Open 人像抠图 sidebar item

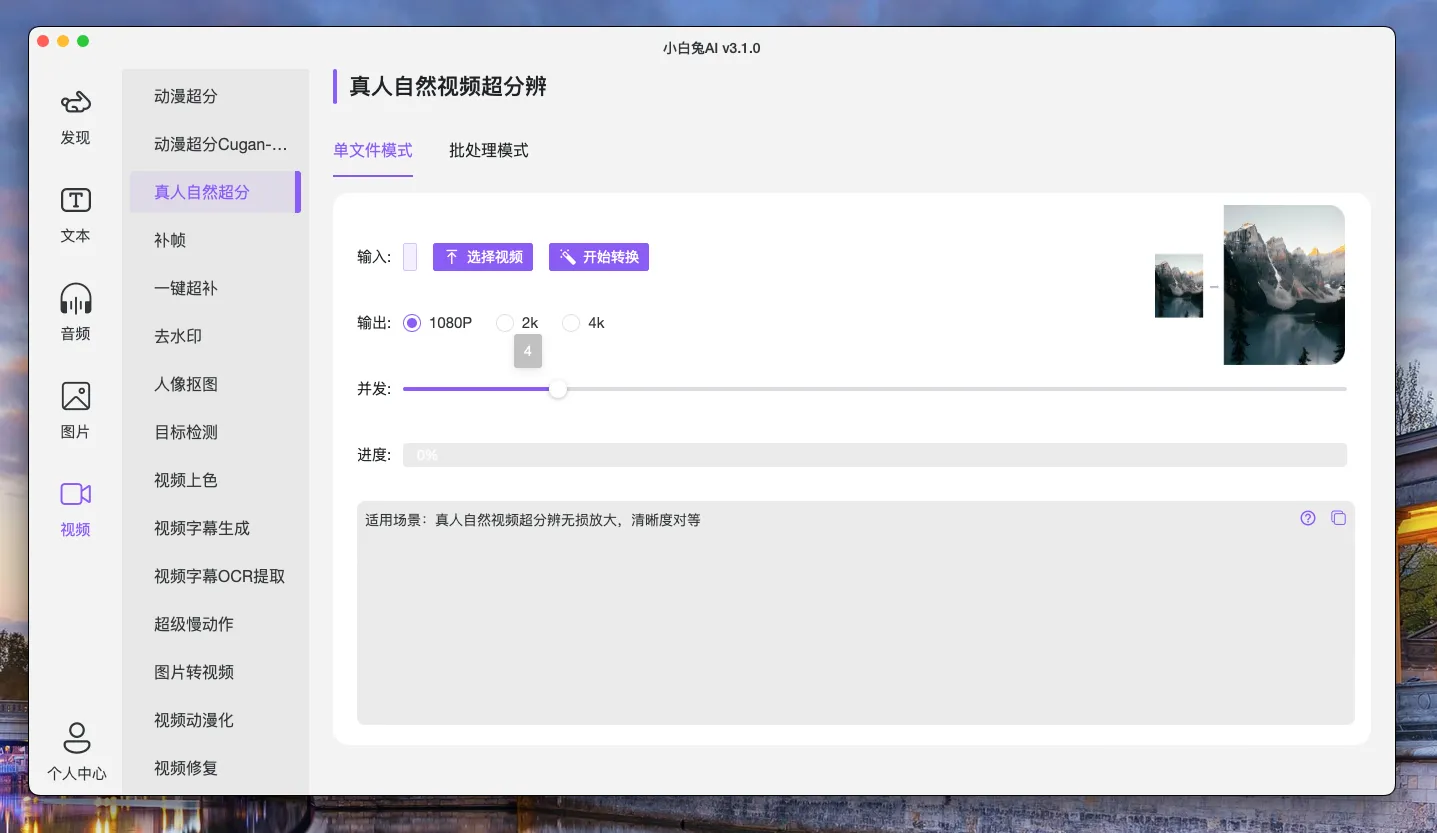coord(215,384)
